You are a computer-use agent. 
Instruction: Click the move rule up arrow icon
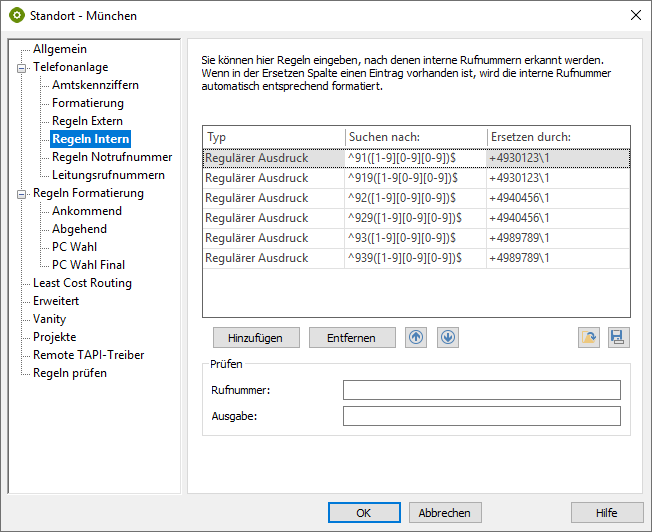click(x=416, y=337)
